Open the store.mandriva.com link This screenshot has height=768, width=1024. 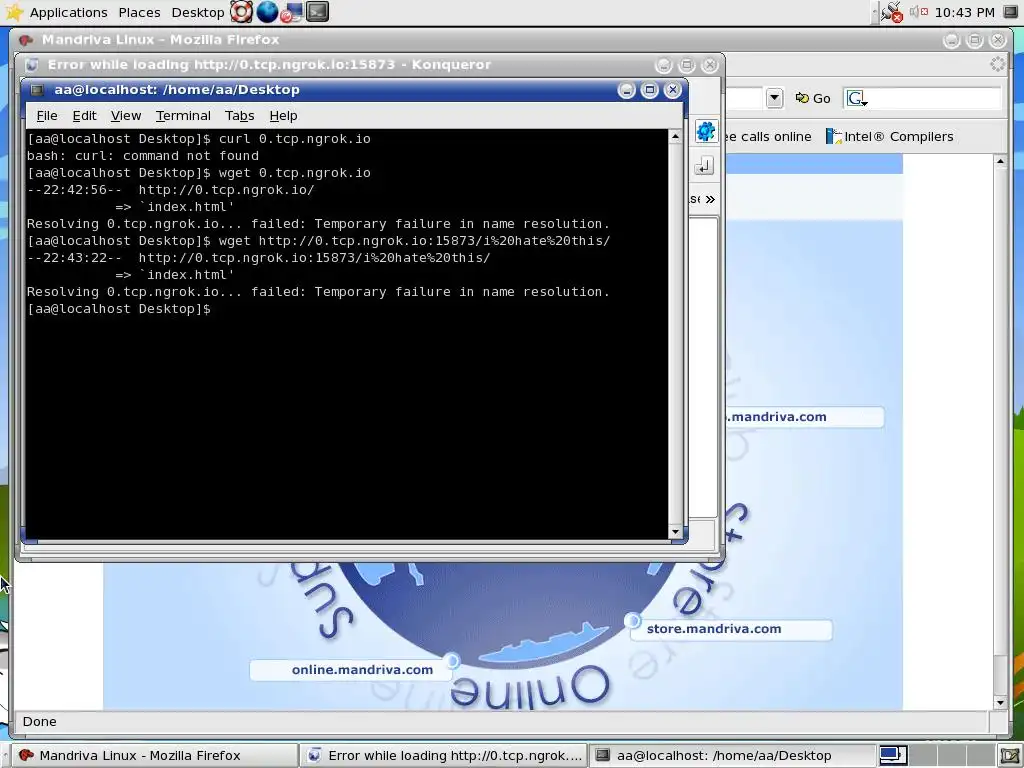point(714,629)
